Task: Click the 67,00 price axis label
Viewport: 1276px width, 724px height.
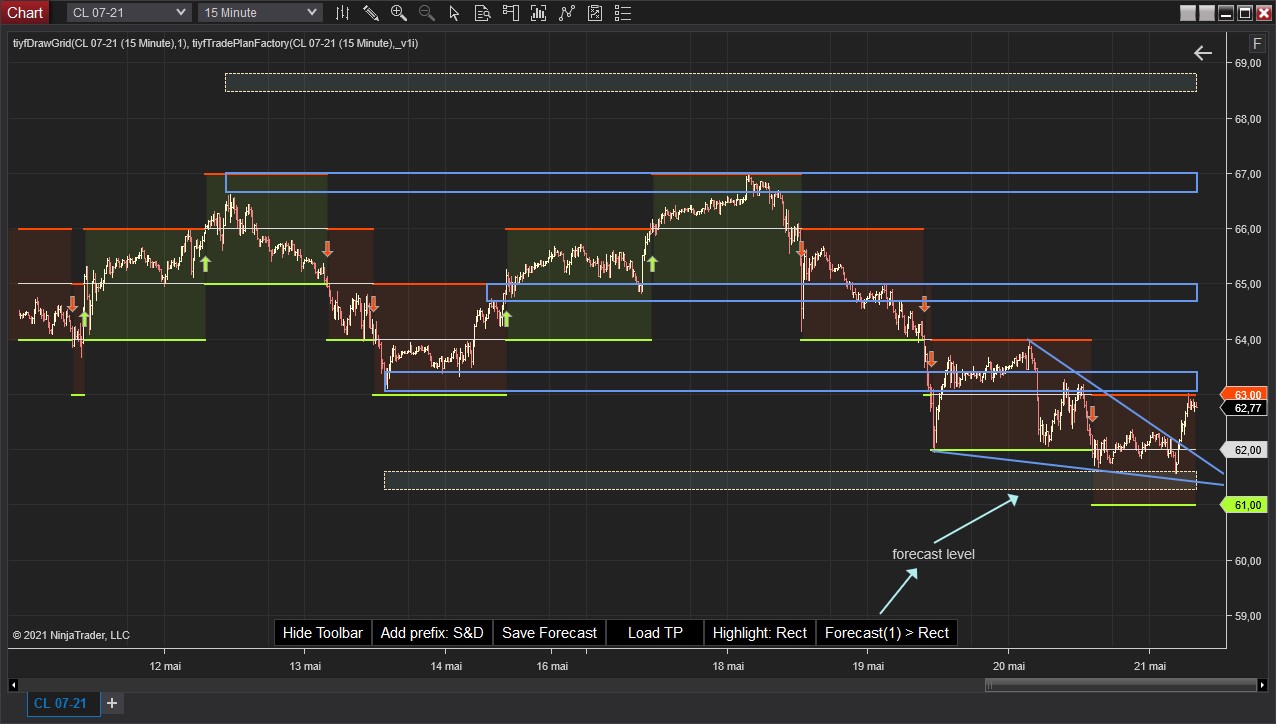Action: coord(1247,174)
